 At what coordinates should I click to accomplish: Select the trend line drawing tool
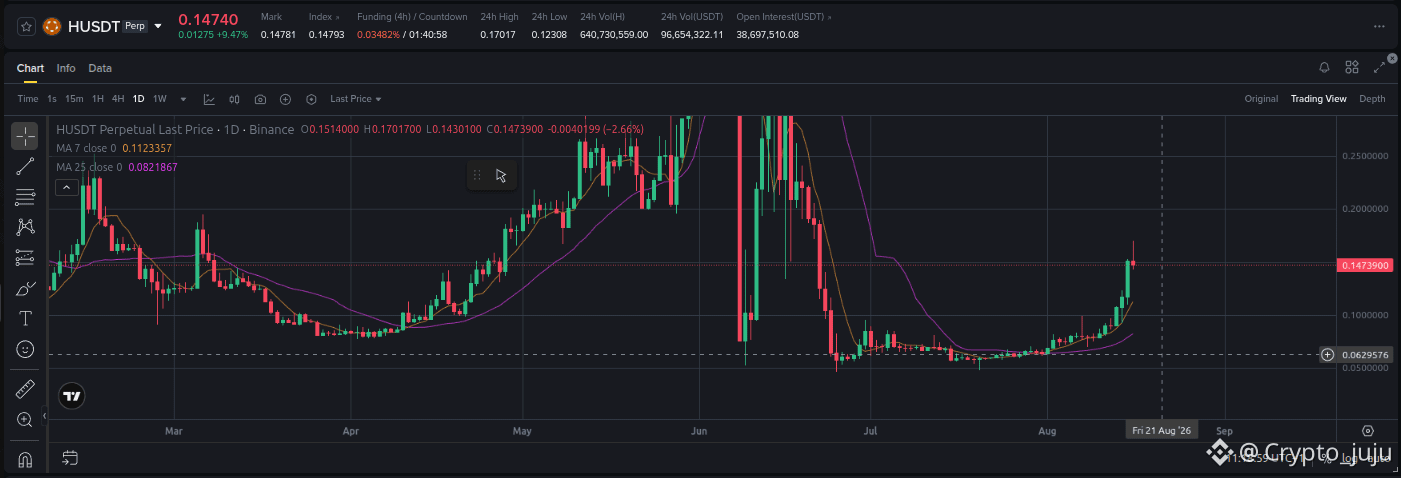pyautogui.click(x=25, y=167)
